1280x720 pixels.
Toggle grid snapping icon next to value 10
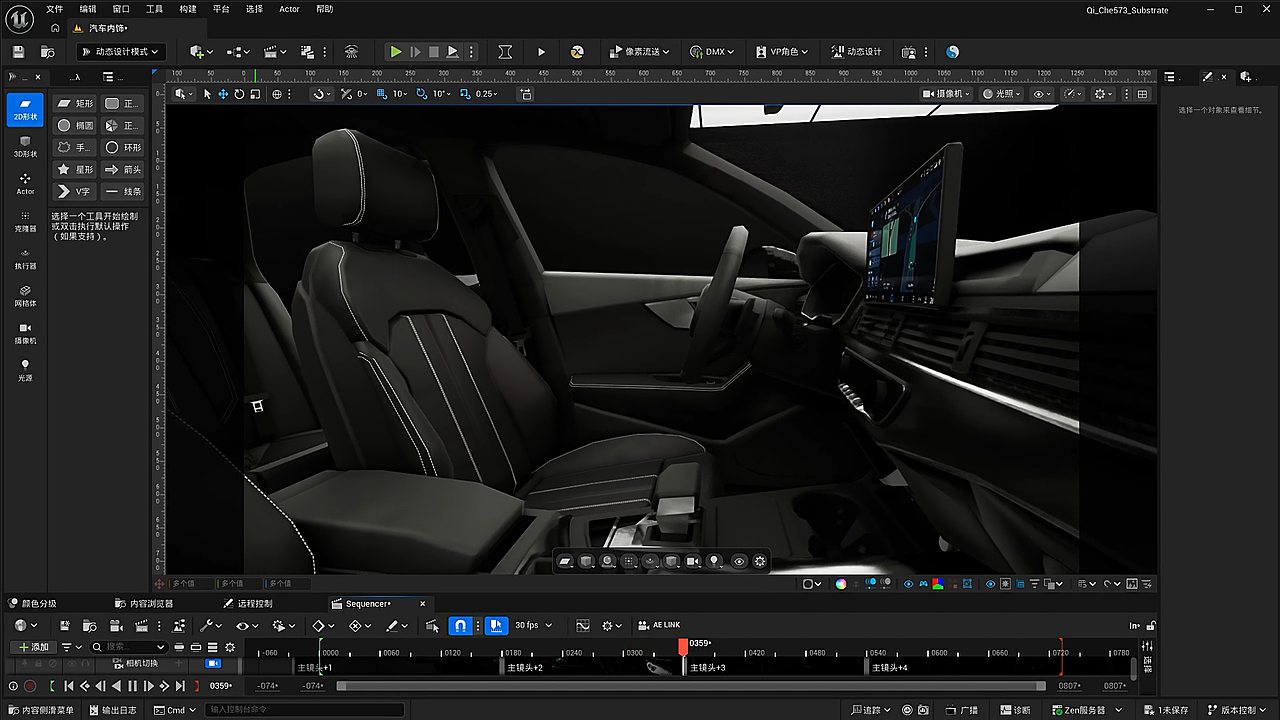point(384,94)
